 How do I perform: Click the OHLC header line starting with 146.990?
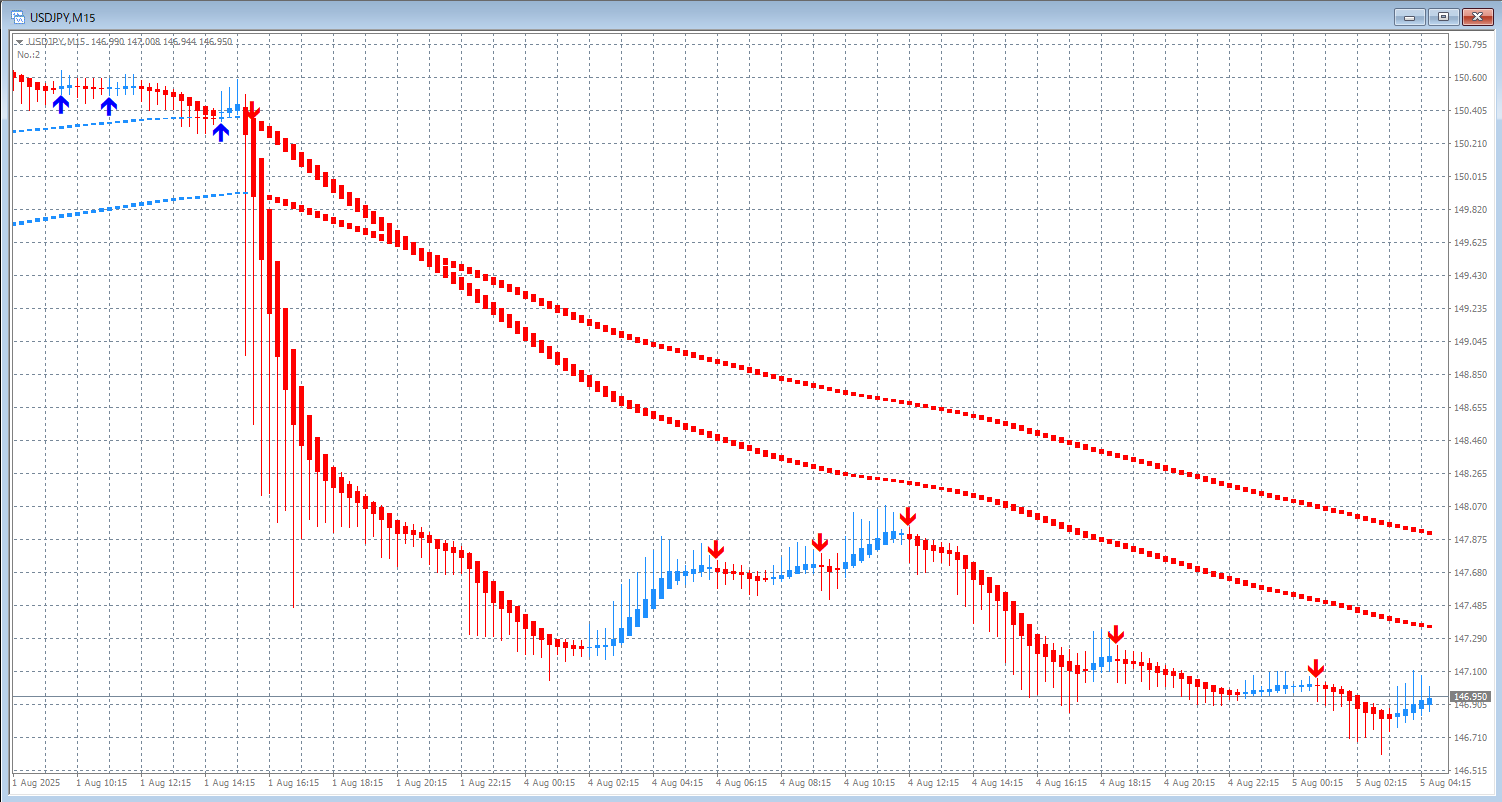[161, 41]
